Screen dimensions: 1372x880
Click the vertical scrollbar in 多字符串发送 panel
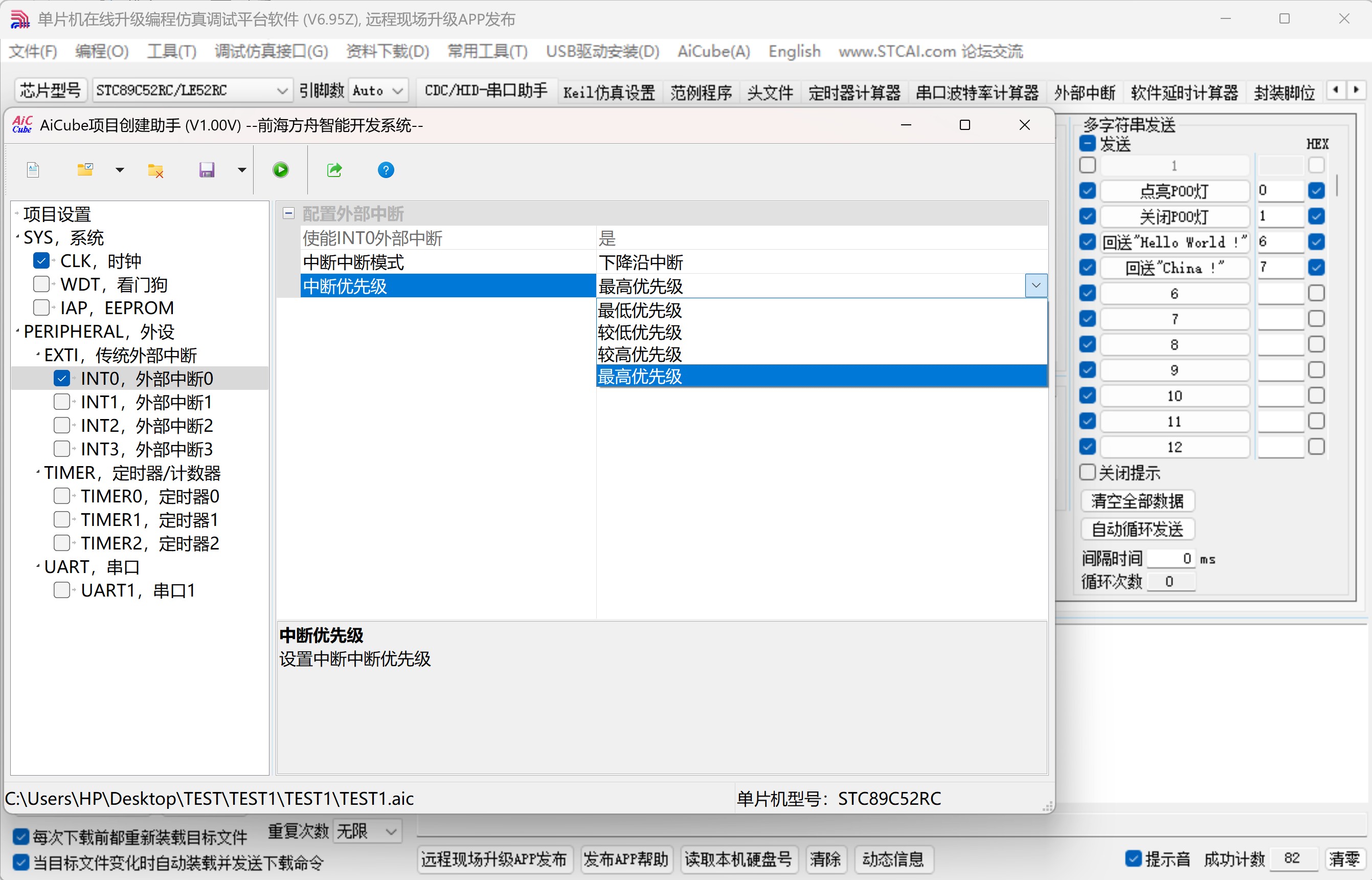(x=1337, y=185)
